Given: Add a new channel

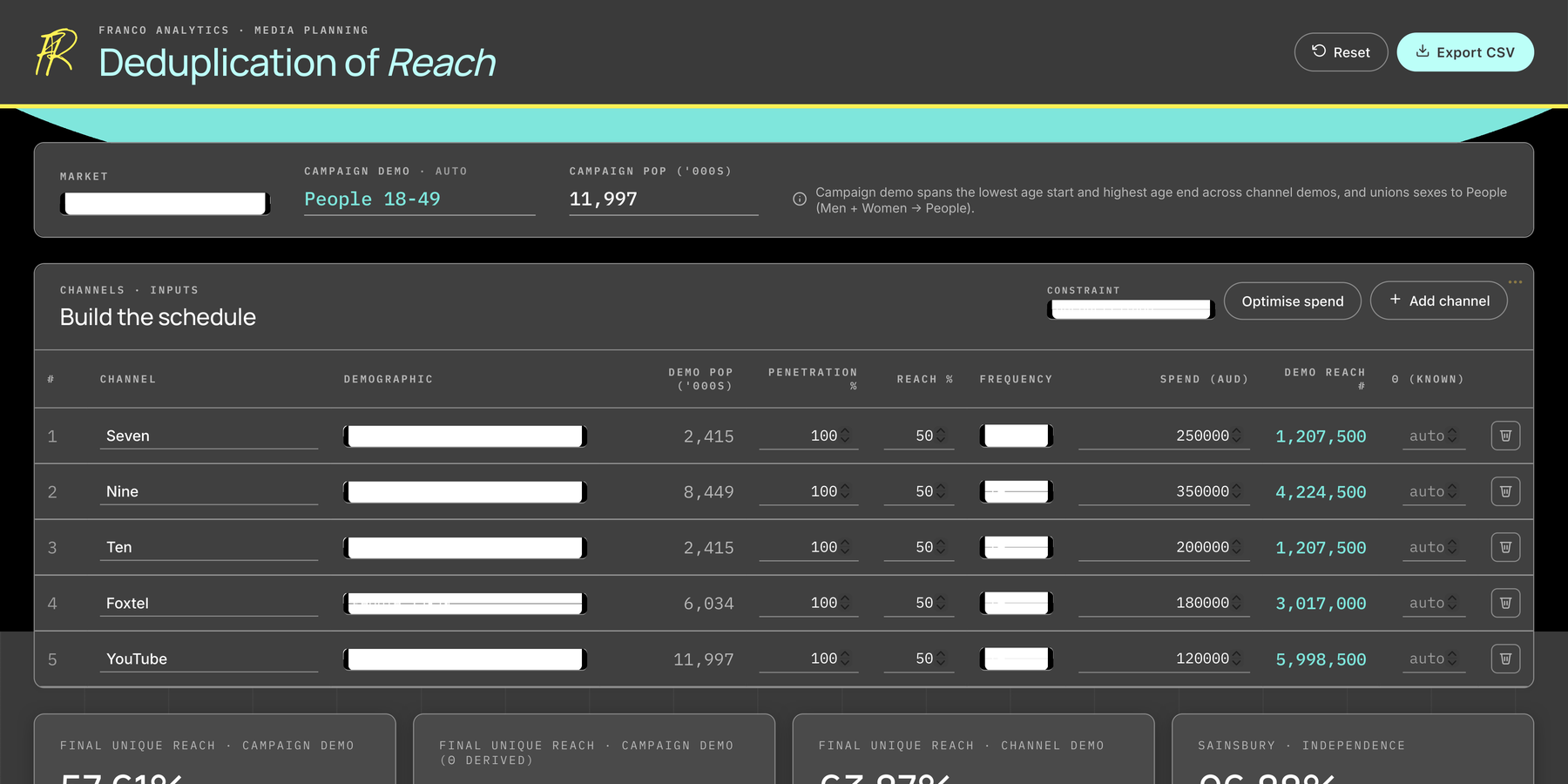Looking at the screenshot, I should click(1438, 301).
